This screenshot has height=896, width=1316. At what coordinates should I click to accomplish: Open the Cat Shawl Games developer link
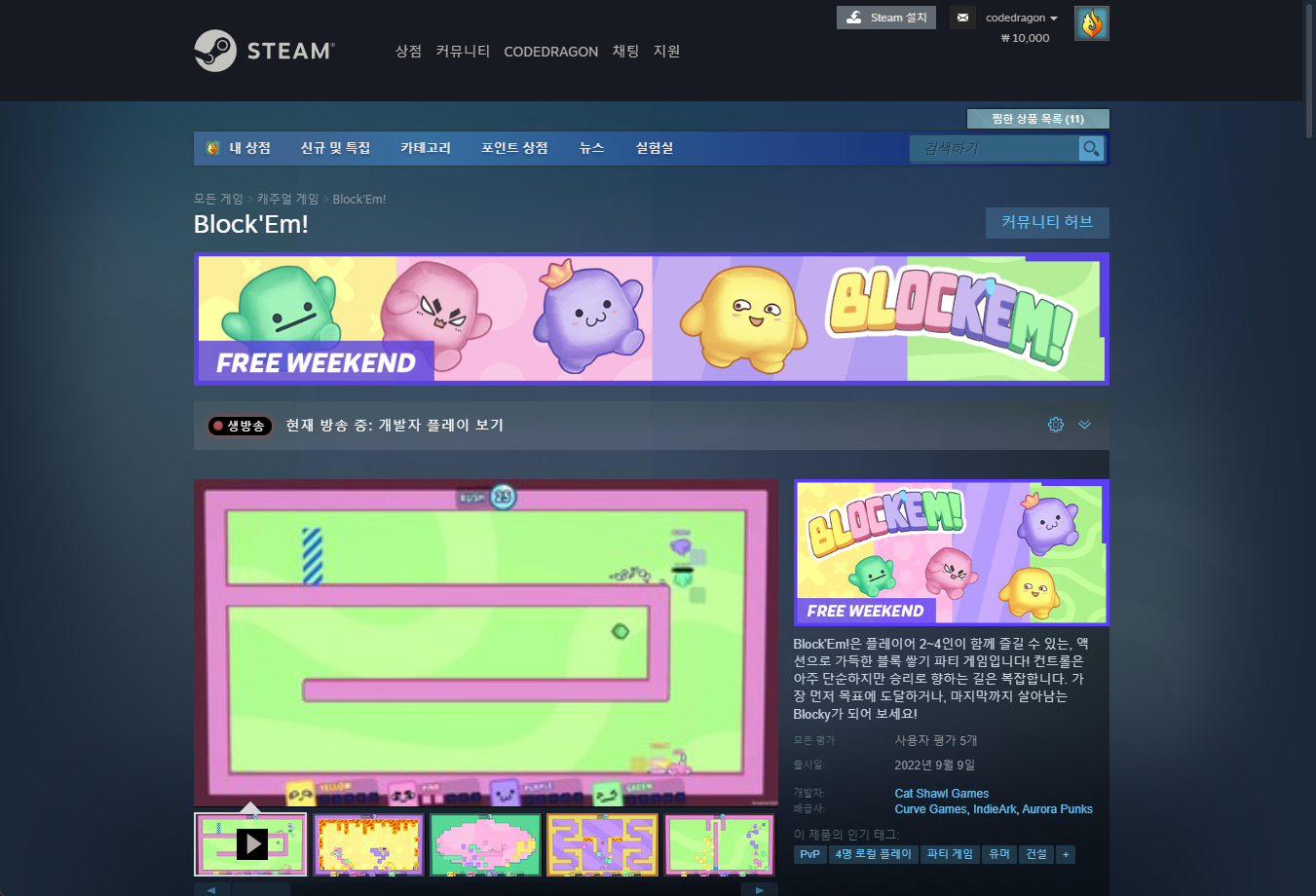pos(942,794)
